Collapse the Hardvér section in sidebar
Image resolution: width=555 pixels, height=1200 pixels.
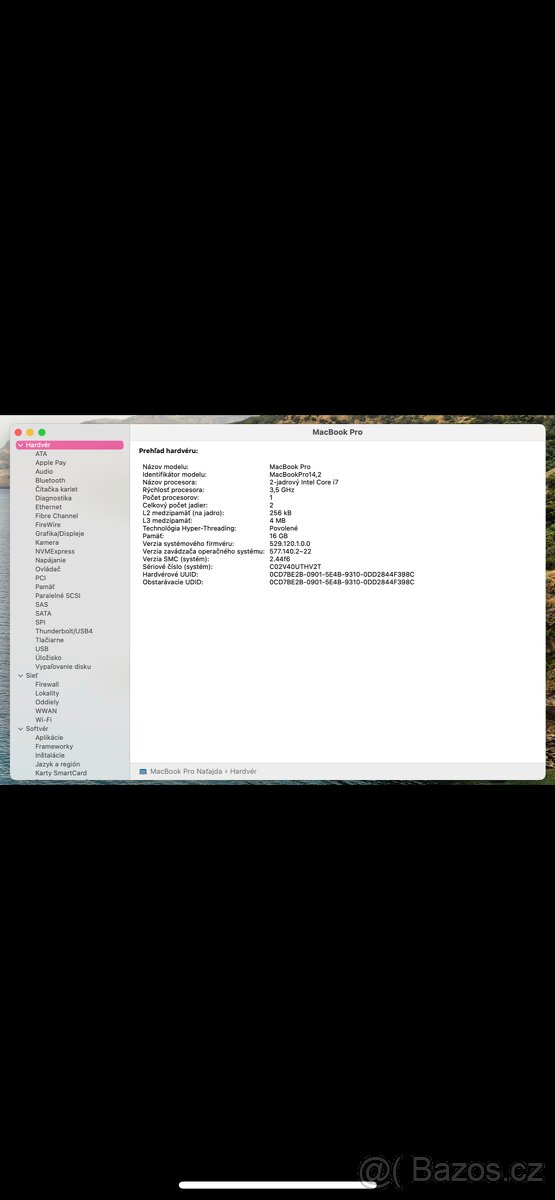coord(20,445)
